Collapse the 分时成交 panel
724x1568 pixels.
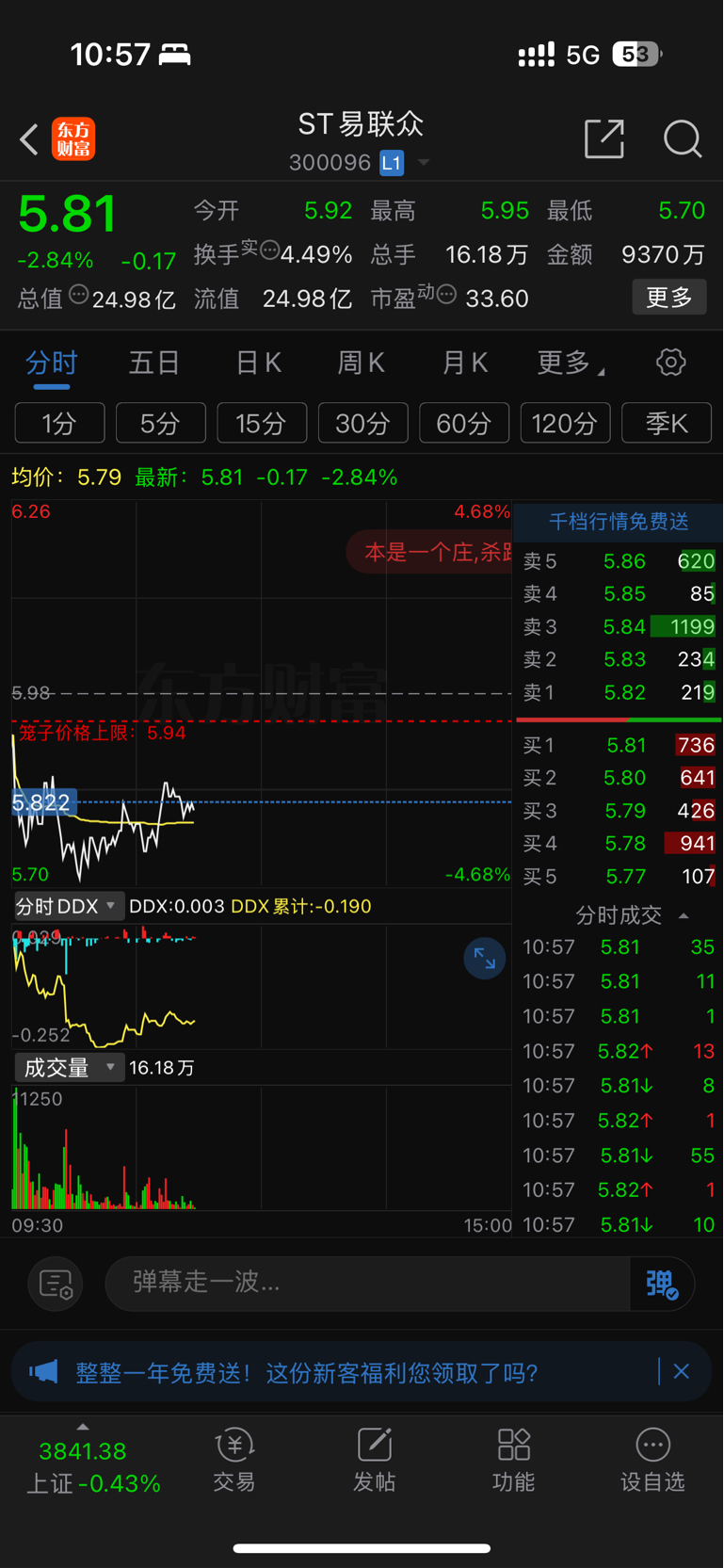631,915
